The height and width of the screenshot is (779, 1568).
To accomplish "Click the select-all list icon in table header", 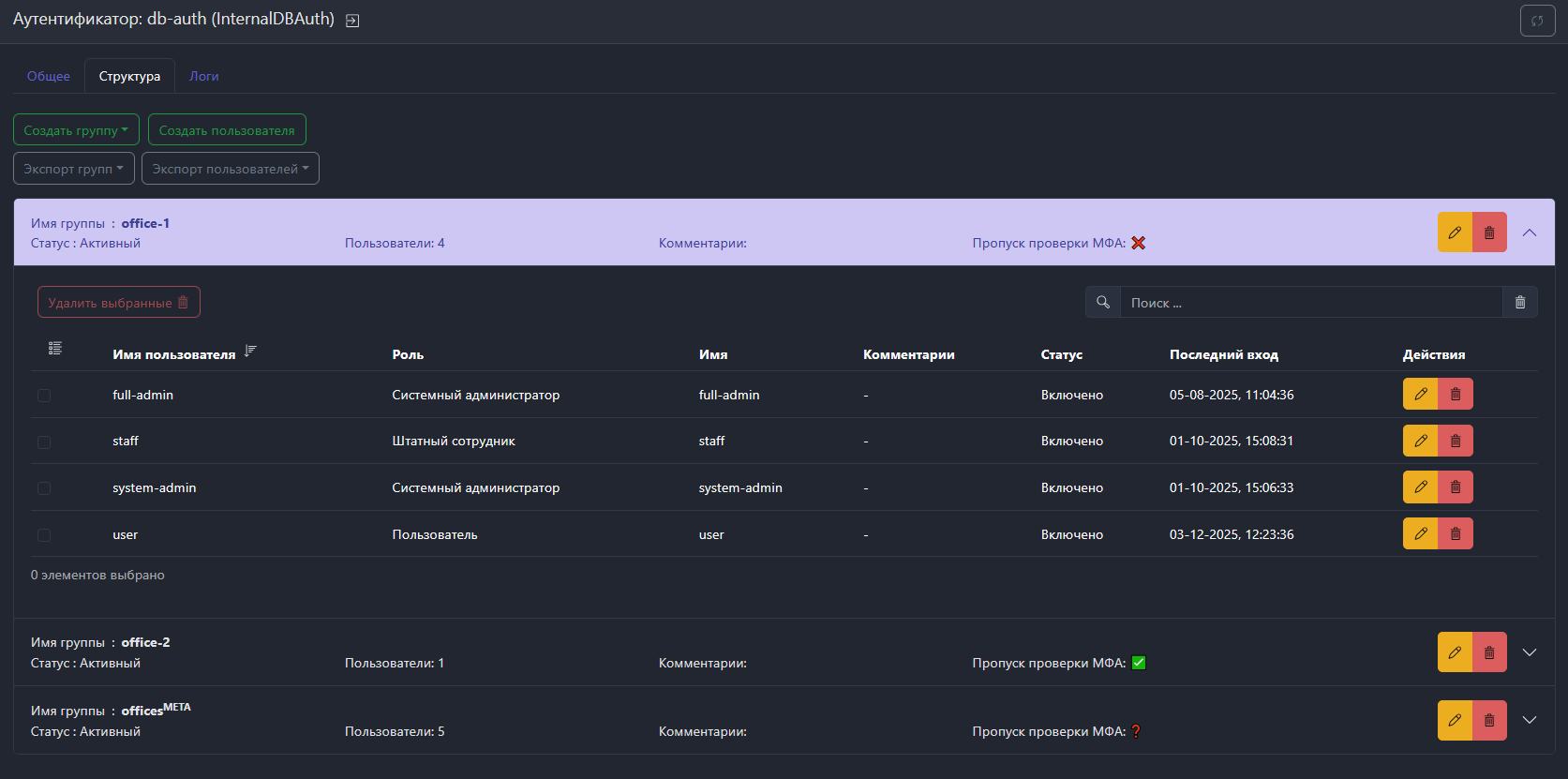I will point(55,349).
